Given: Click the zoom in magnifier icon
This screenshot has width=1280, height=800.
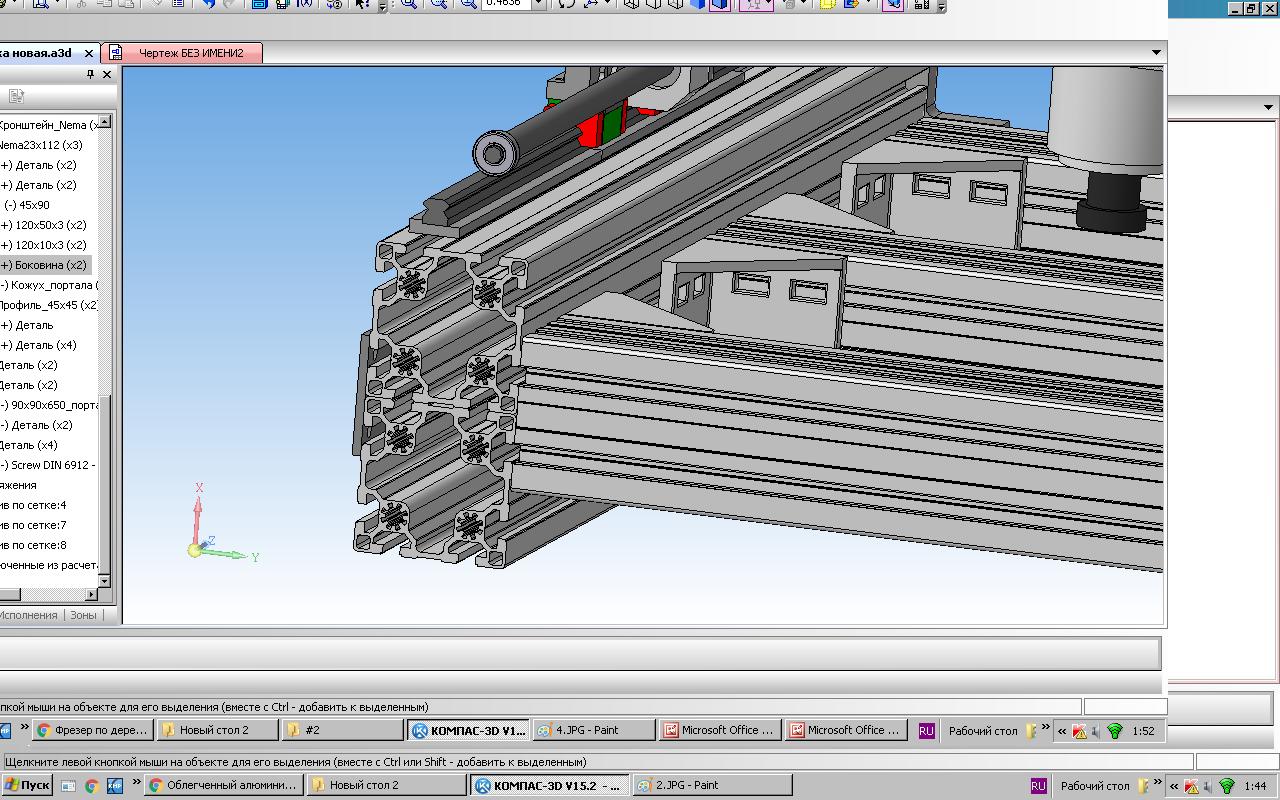Looking at the screenshot, I should (409, 4).
